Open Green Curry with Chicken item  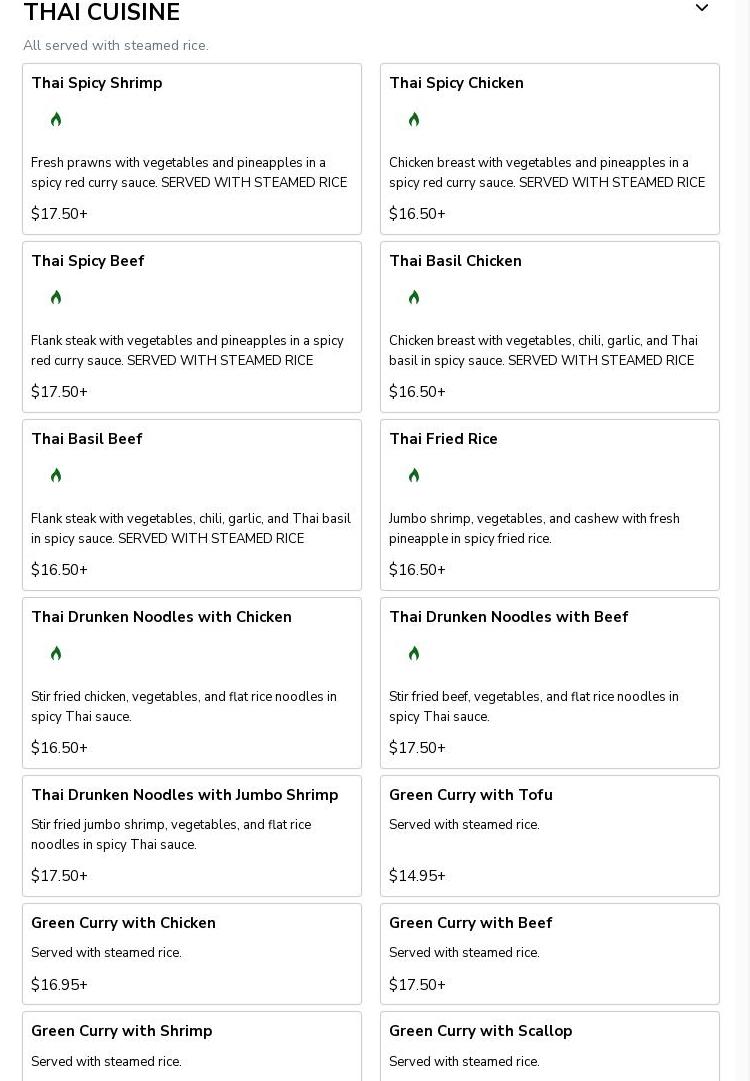click(192, 953)
